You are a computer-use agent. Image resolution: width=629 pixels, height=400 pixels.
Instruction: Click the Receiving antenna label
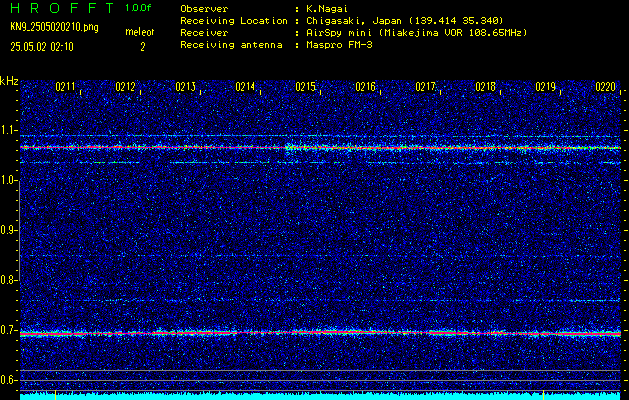tap(231, 45)
